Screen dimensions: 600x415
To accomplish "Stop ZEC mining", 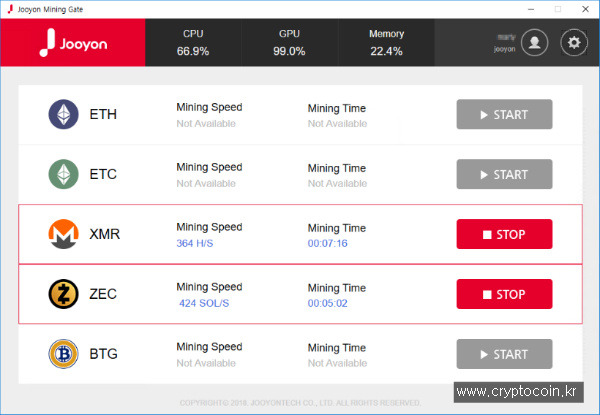I will pos(504,294).
